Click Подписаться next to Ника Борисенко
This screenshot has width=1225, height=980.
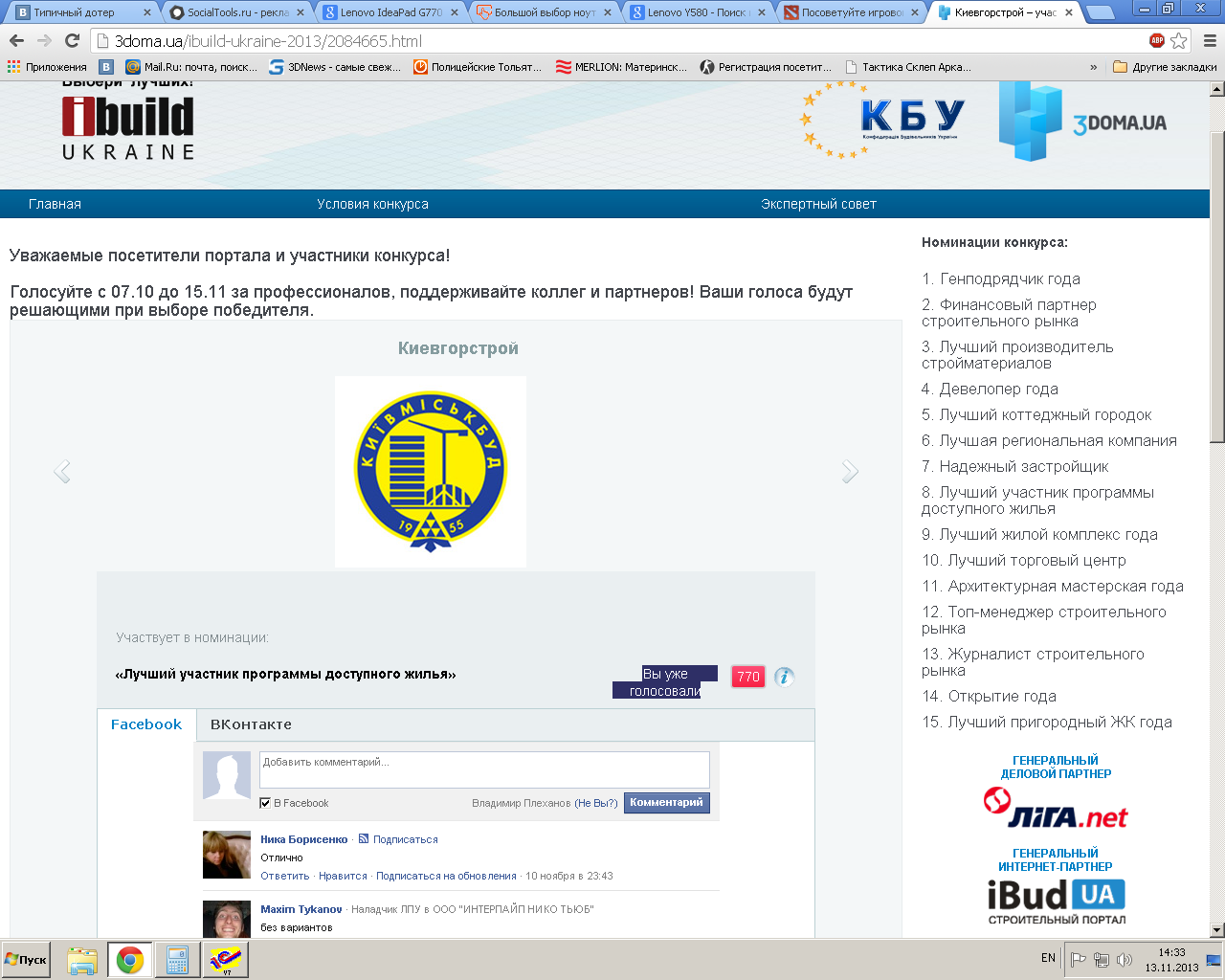[x=406, y=839]
